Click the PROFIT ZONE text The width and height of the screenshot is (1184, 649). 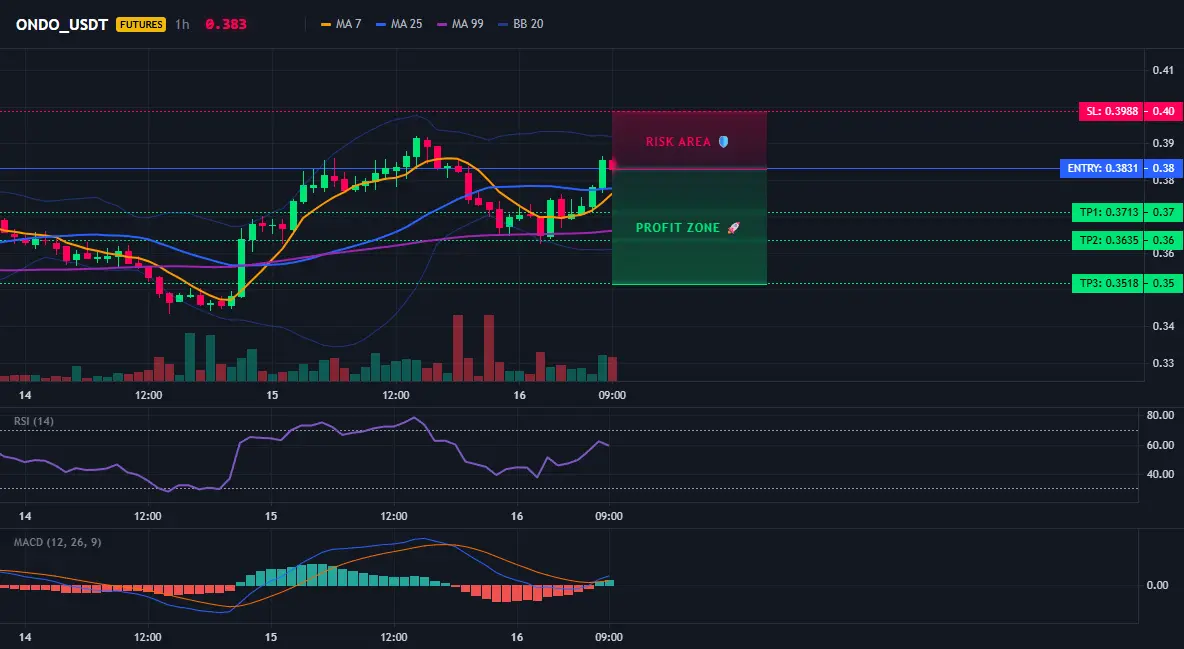[x=678, y=227]
